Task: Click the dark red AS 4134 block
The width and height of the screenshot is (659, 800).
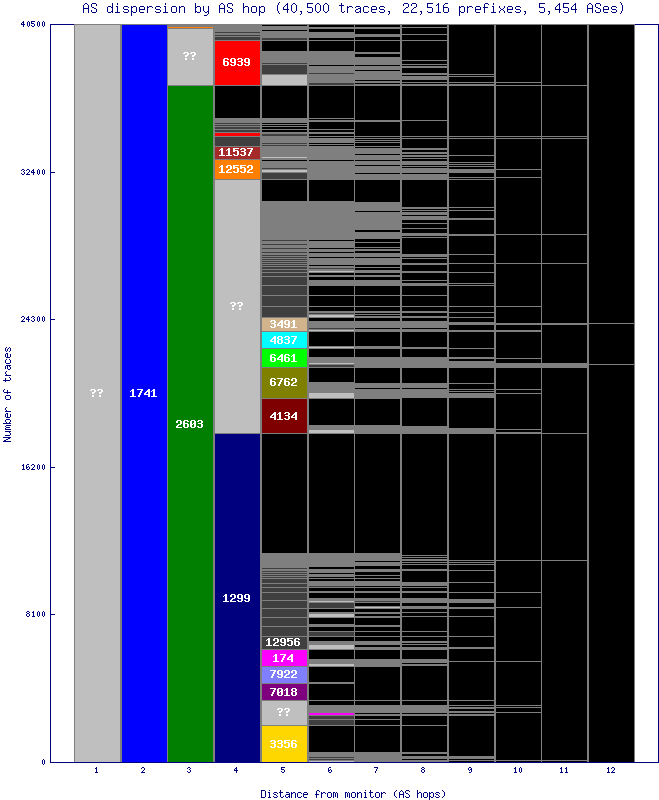Action: point(284,416)
